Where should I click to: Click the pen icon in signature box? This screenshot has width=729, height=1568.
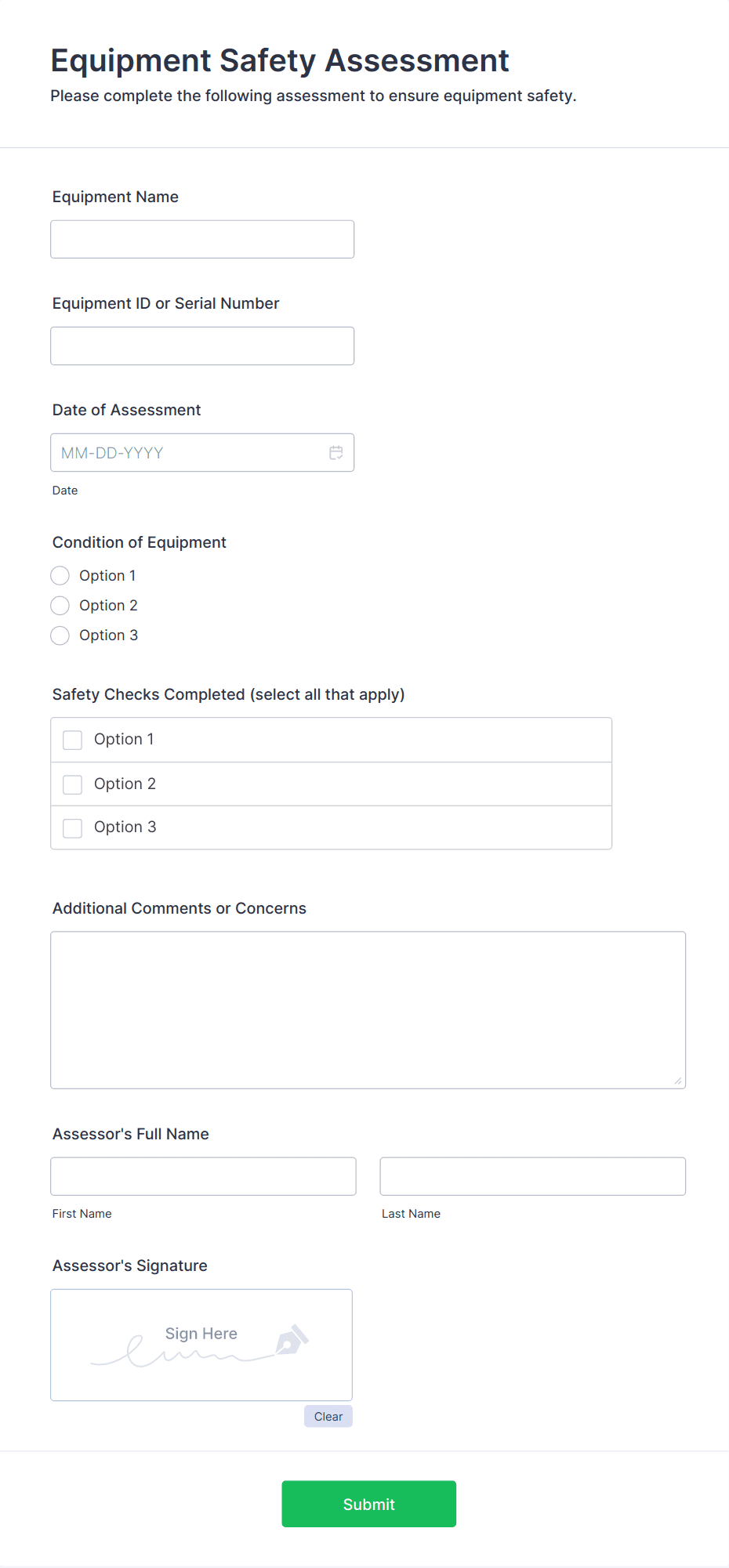pos(292,1341)
